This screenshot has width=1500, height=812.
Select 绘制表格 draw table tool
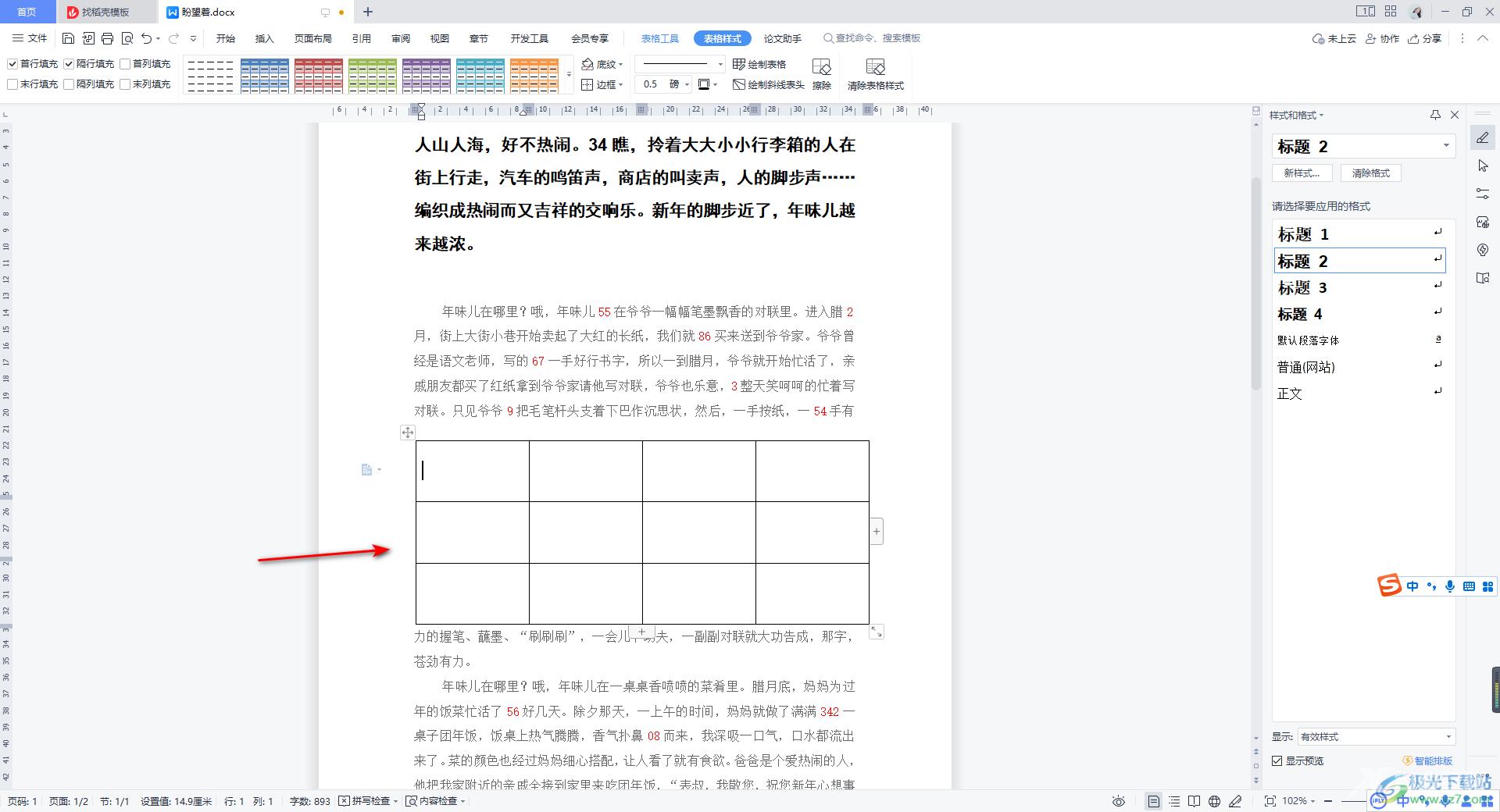coord(759,64)
